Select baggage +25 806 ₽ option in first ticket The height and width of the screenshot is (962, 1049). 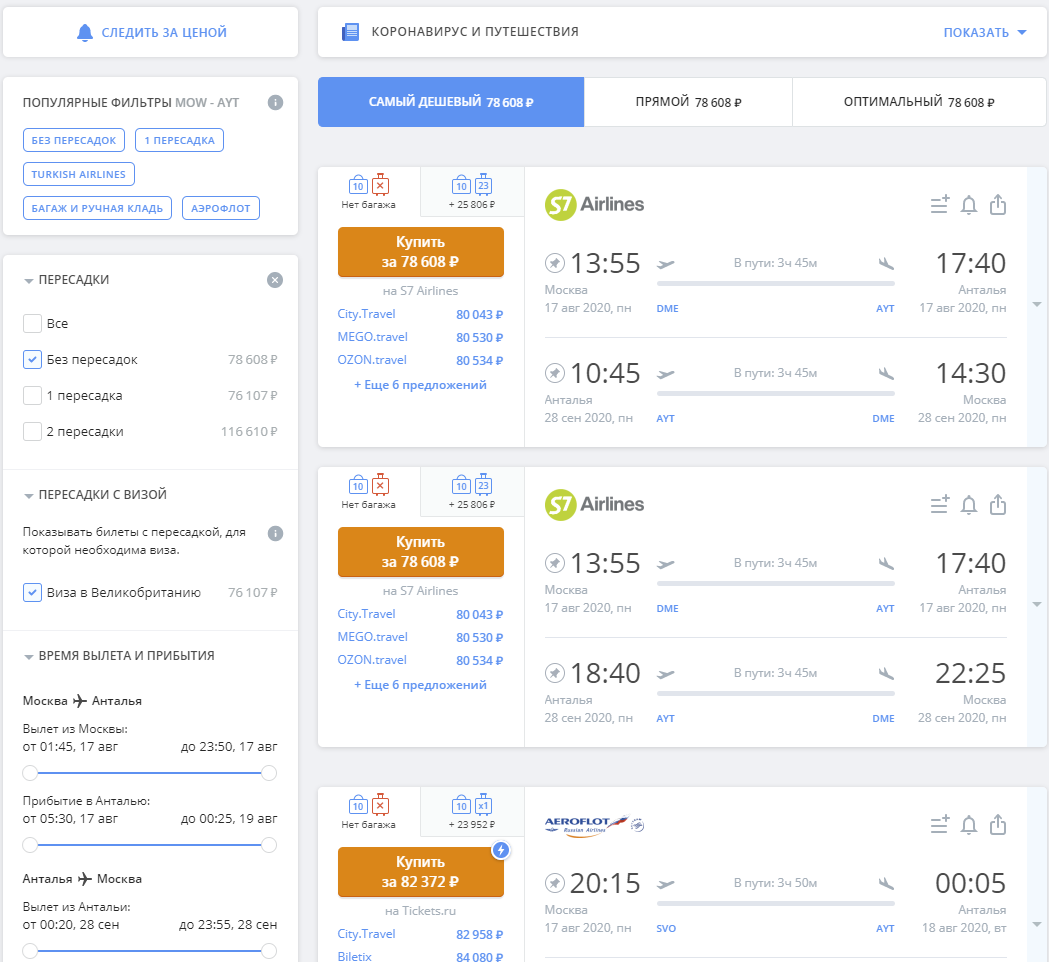472,191
